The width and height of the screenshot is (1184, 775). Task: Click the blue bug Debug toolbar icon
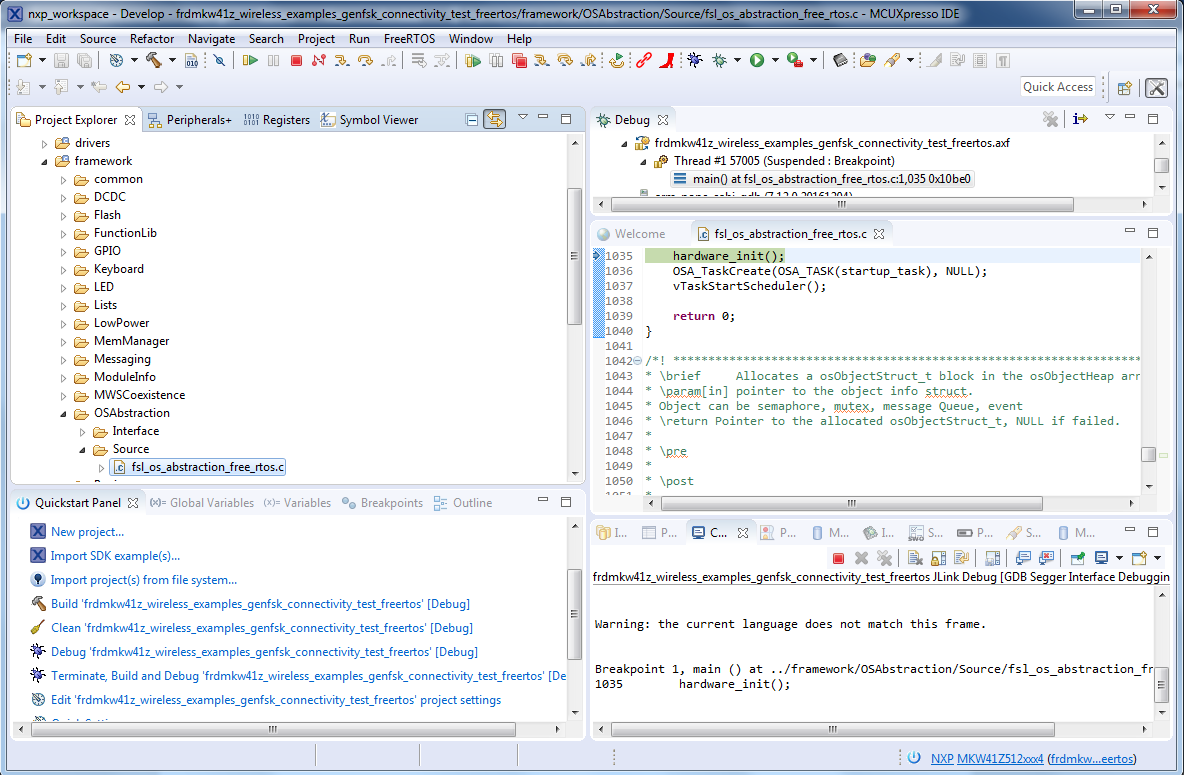tap(695, 61)
